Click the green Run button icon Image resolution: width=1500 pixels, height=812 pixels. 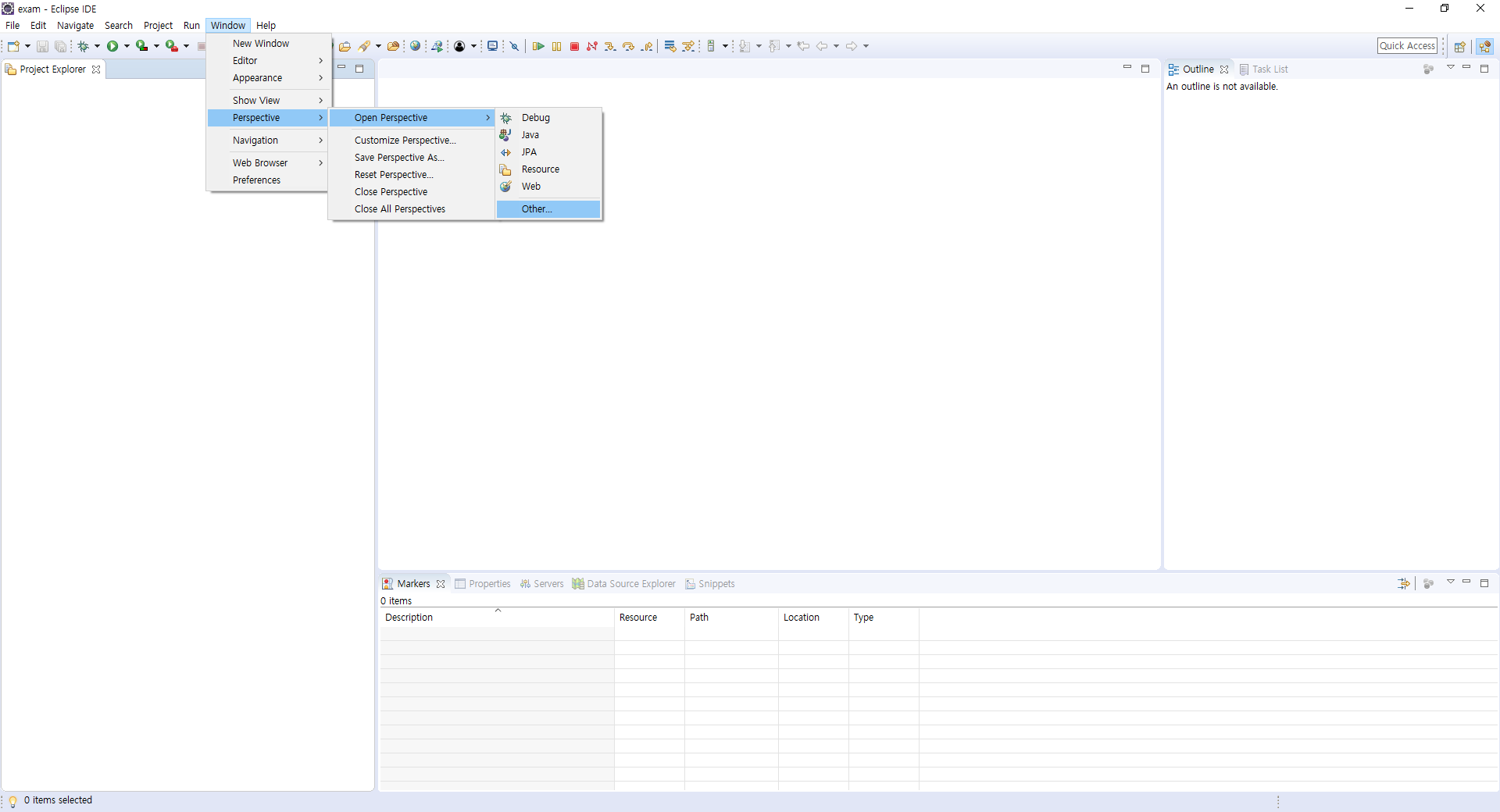(112, 46)
